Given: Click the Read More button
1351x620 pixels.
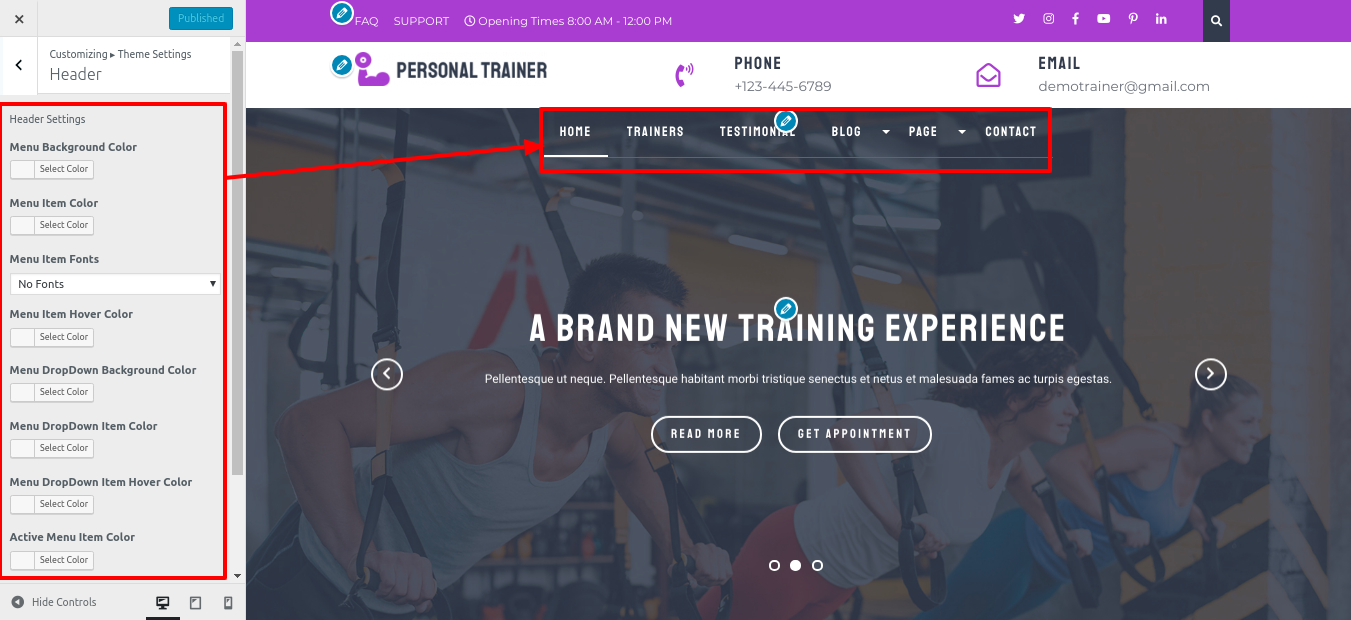Looking at the screenshot, I should coord(706,434).
